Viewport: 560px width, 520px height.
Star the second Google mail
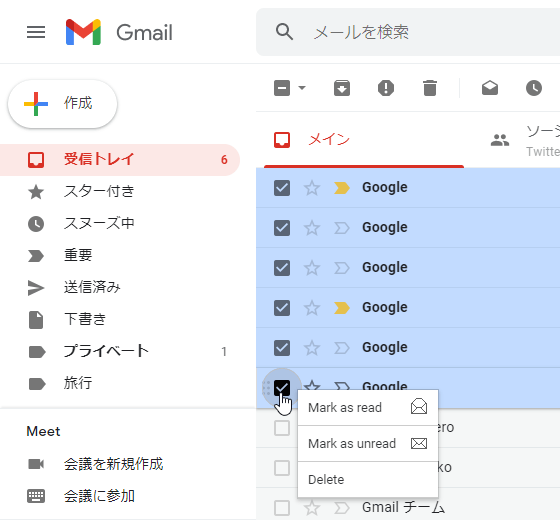[311, 228]
